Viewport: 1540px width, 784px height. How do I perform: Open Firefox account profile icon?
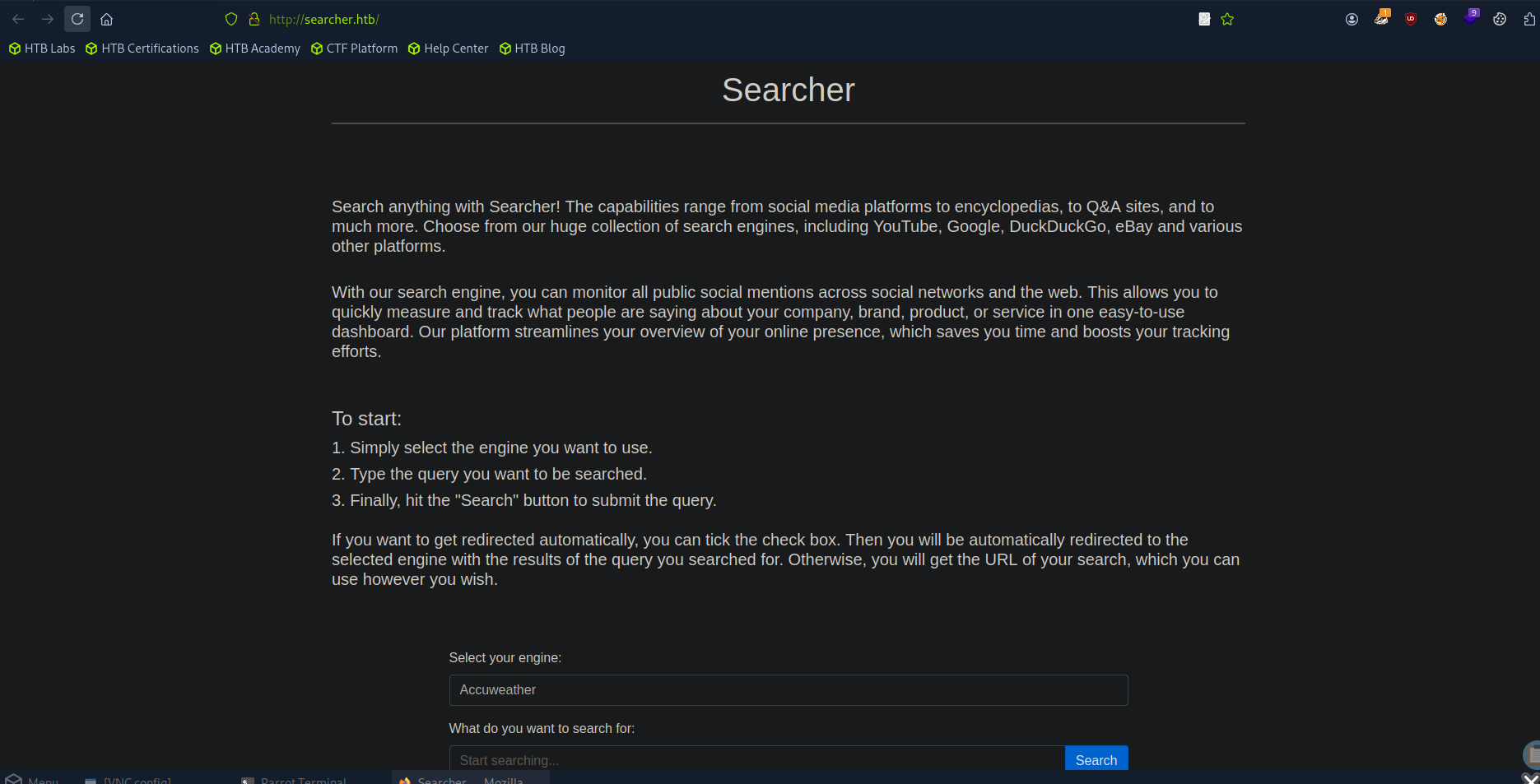click(1352, 19)
